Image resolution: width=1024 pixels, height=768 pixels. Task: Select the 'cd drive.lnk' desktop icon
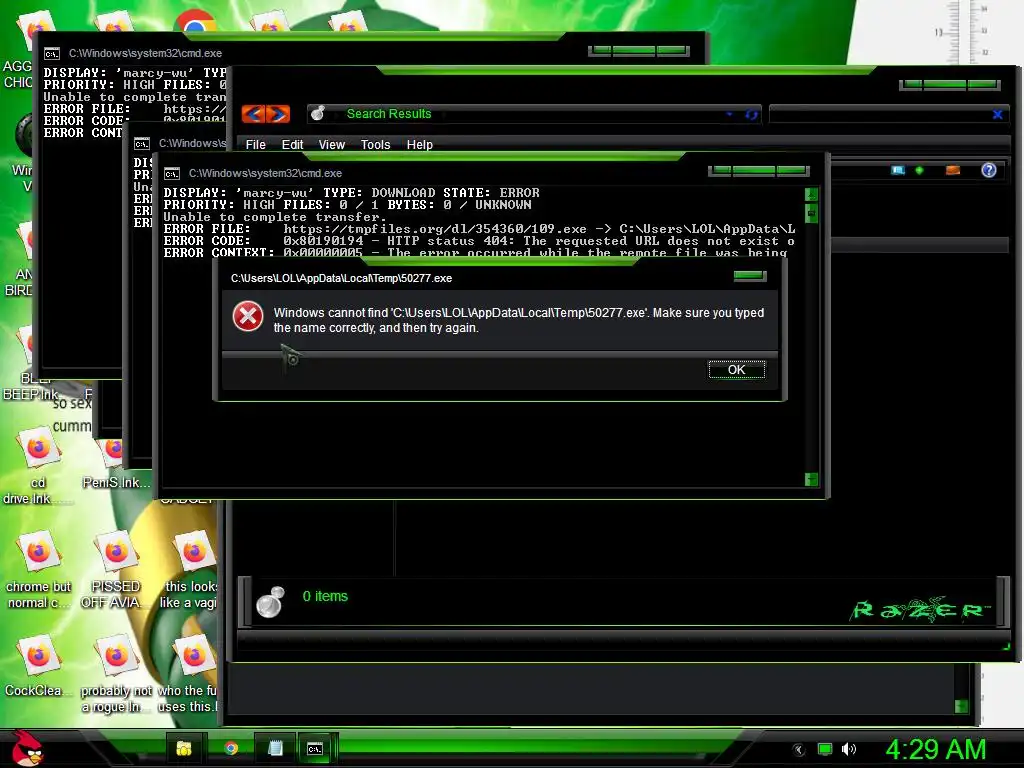[37, 465]
